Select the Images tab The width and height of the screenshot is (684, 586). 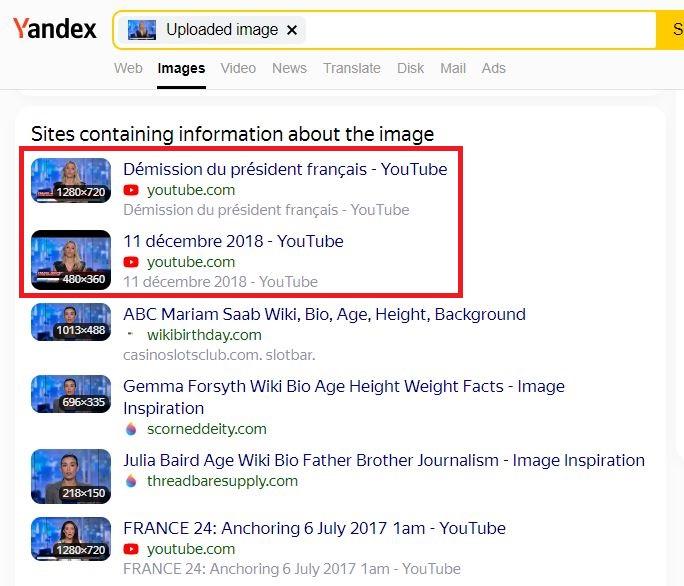coord(181,68)
